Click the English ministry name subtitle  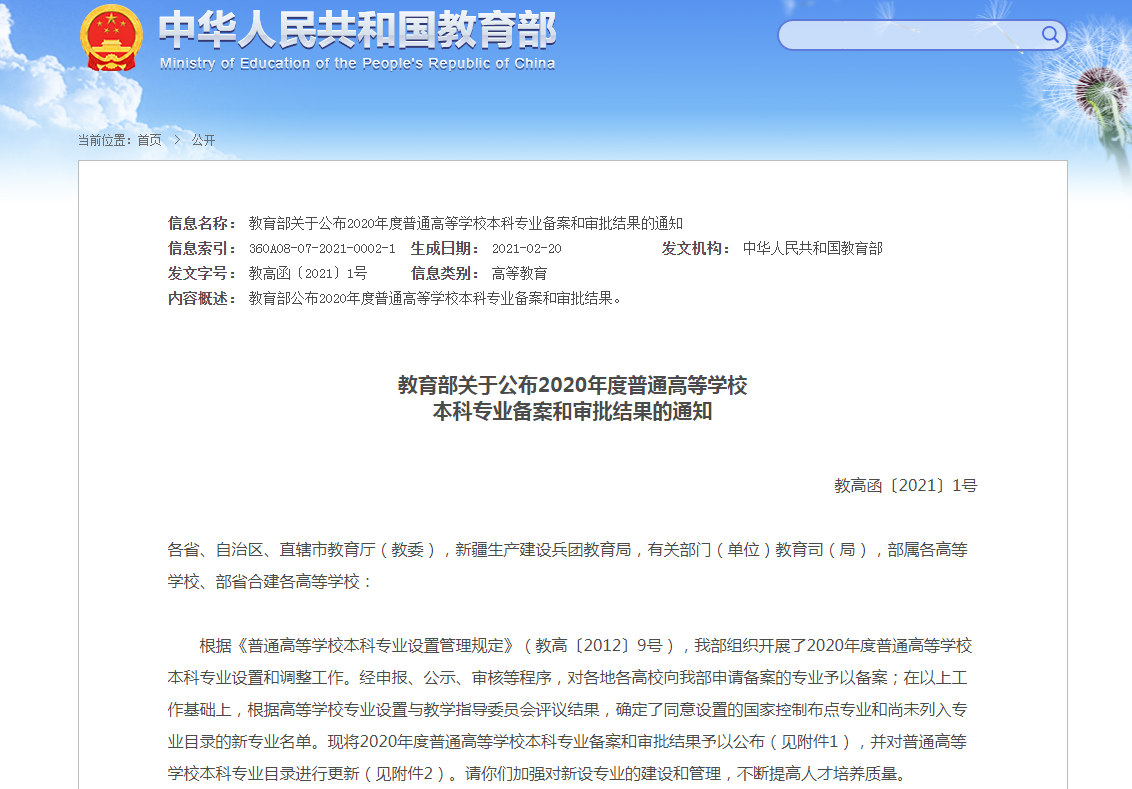pyautogui.click(x=357, y=64)
